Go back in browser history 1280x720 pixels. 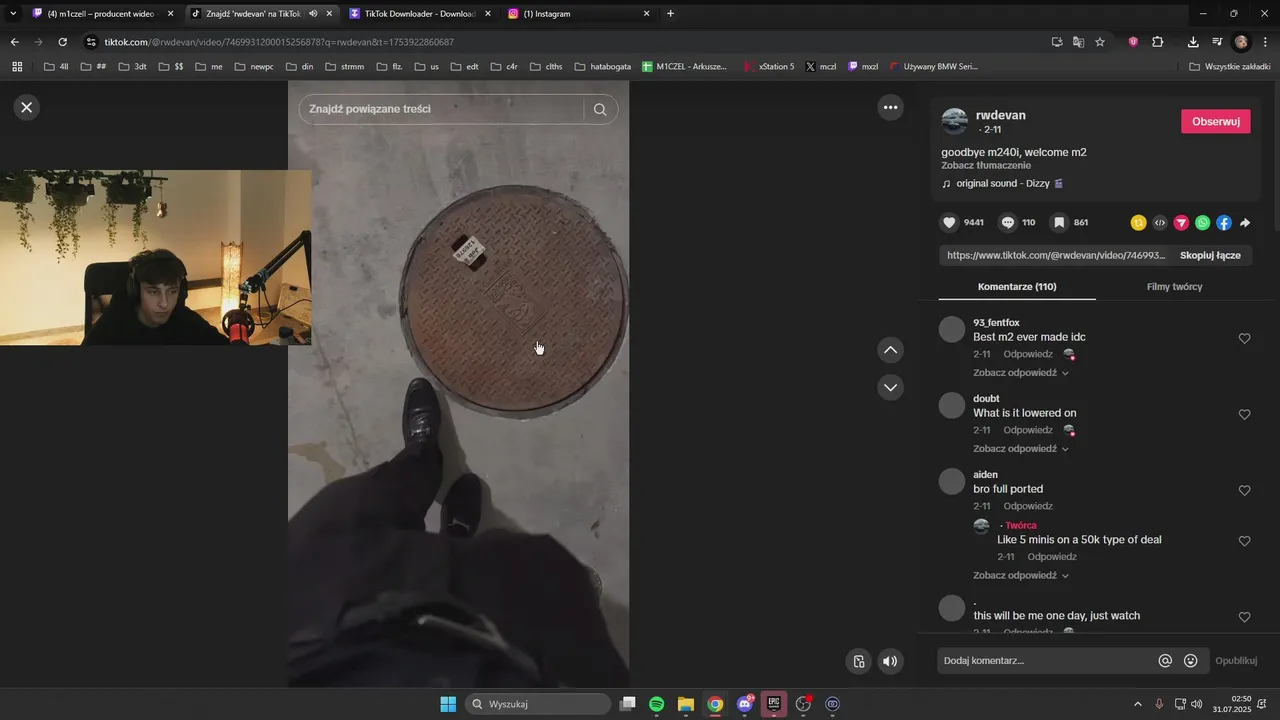point(14,42)
